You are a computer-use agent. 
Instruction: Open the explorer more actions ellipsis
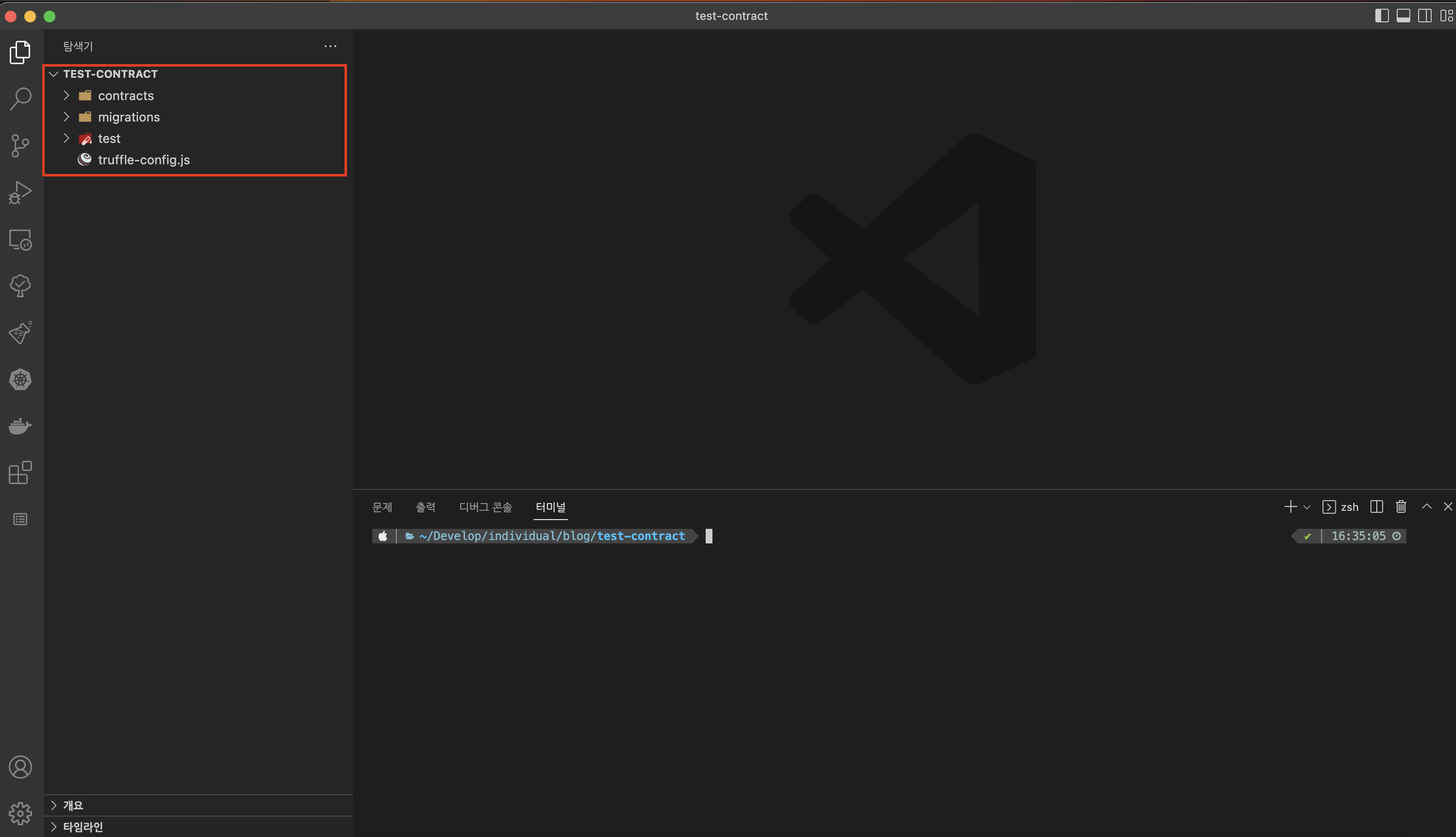click(x=330, y=46)
